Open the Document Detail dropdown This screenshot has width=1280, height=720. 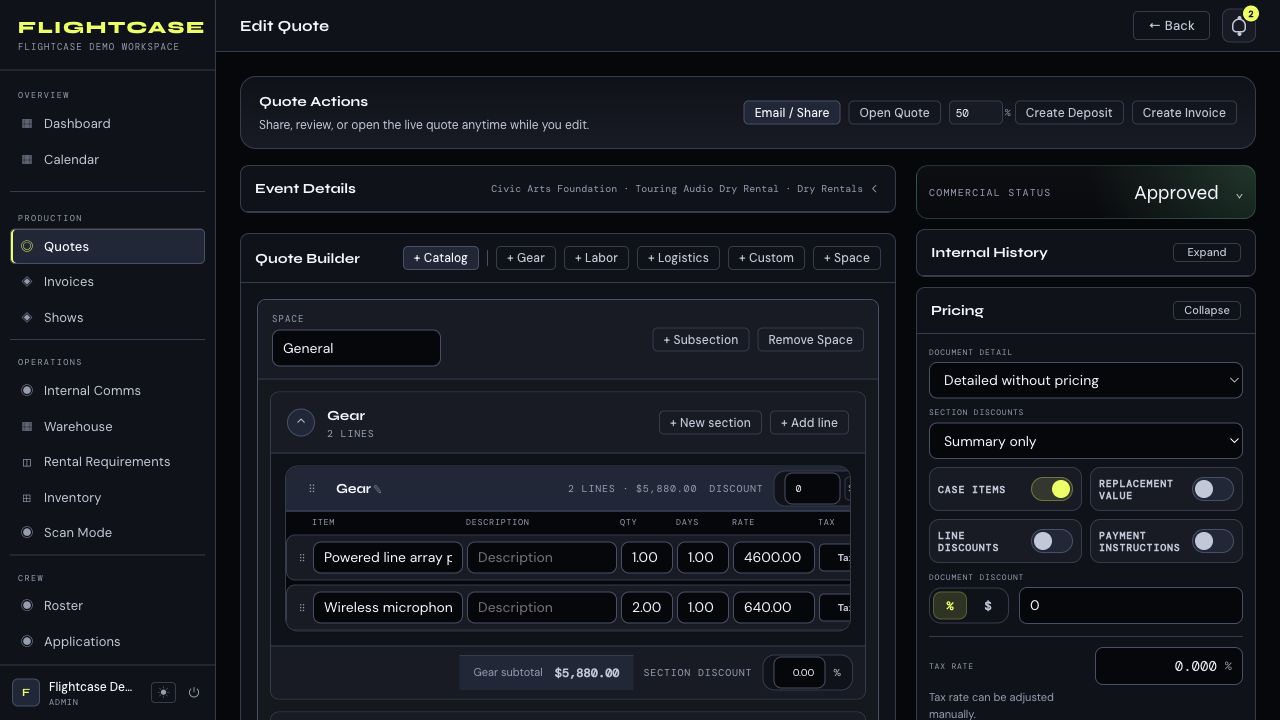(1086, 380)
